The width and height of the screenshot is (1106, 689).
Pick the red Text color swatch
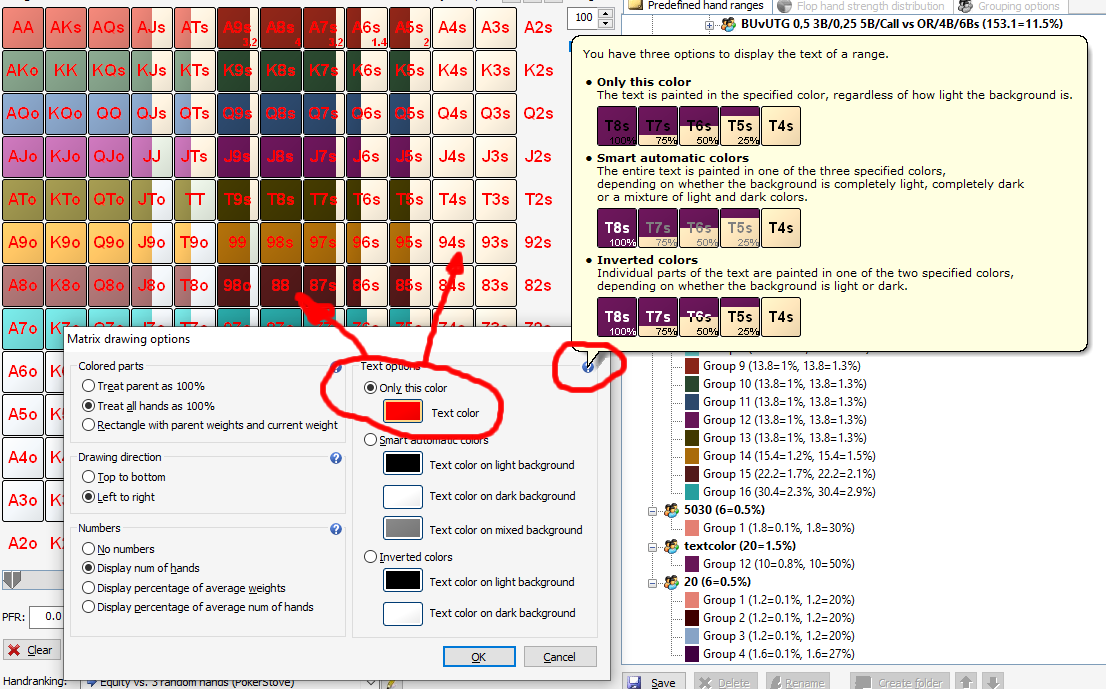click(x=403, y=413)
